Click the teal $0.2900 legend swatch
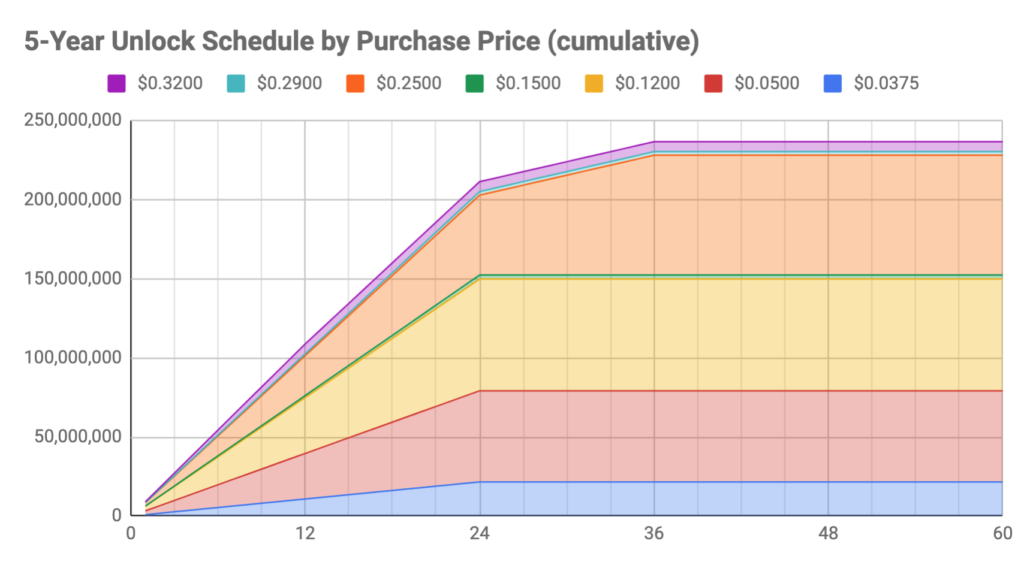Image resolution: width=1024 pixels, height=568 pixels. pyautogui.click(x=236, y=84)
